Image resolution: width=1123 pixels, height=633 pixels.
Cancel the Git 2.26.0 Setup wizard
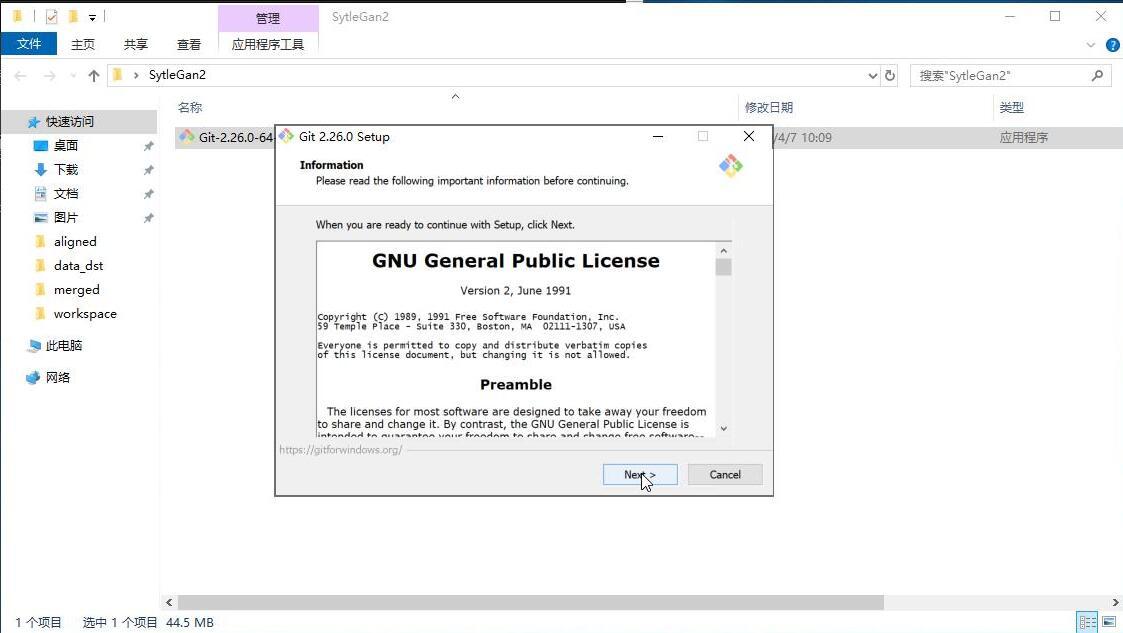click(725, 474)
